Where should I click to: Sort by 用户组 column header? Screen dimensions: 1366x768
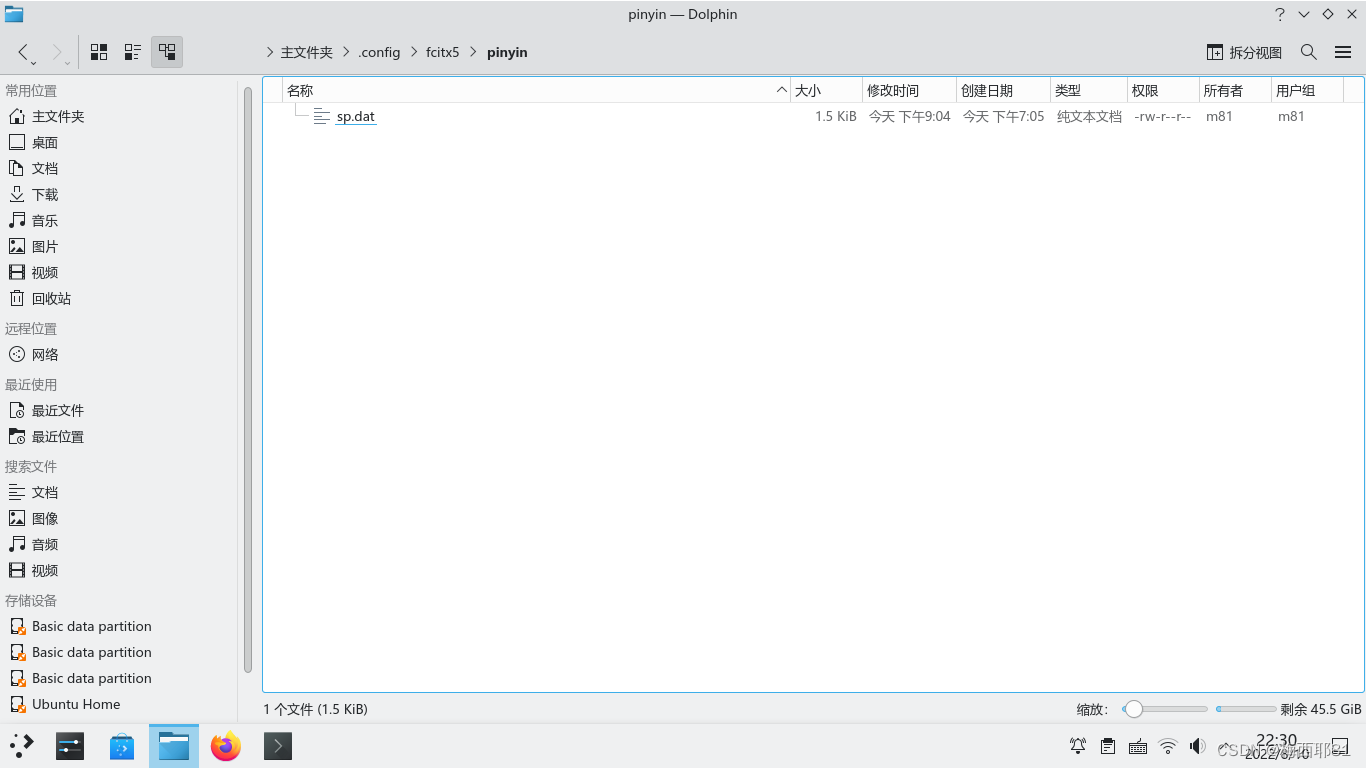pos(1307,90)
